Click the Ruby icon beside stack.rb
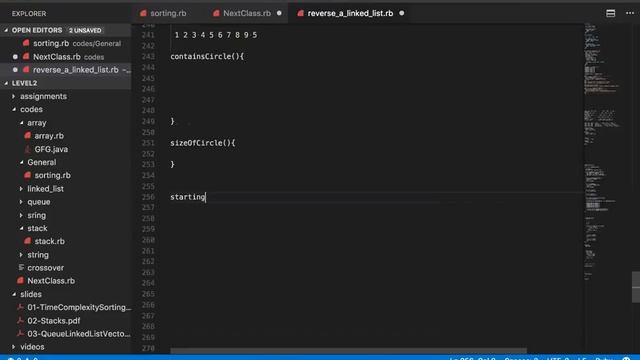Viewport: 640px width, 360px height. (x=27, y=241)
